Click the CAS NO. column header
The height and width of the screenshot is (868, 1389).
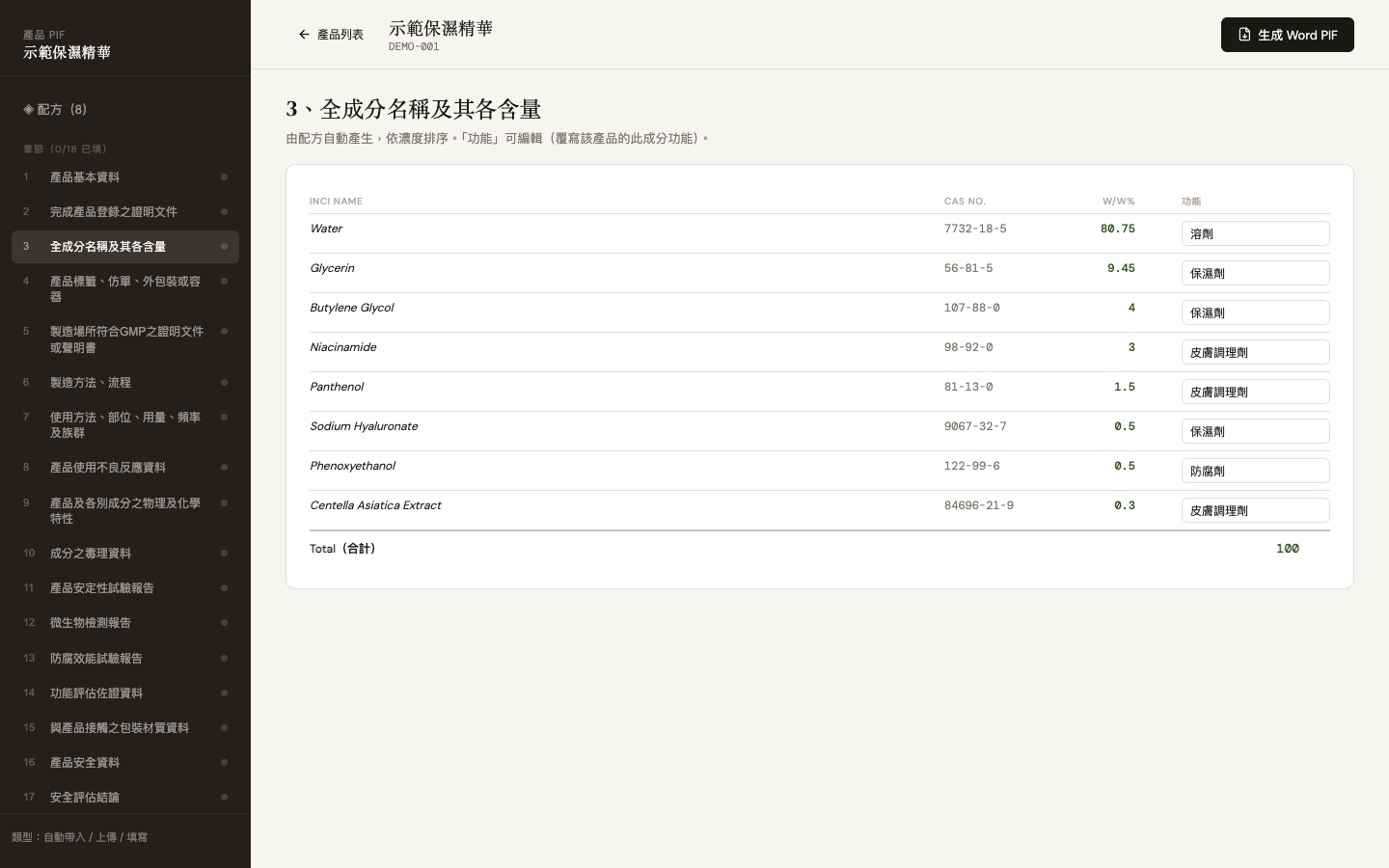pos(965,202)
